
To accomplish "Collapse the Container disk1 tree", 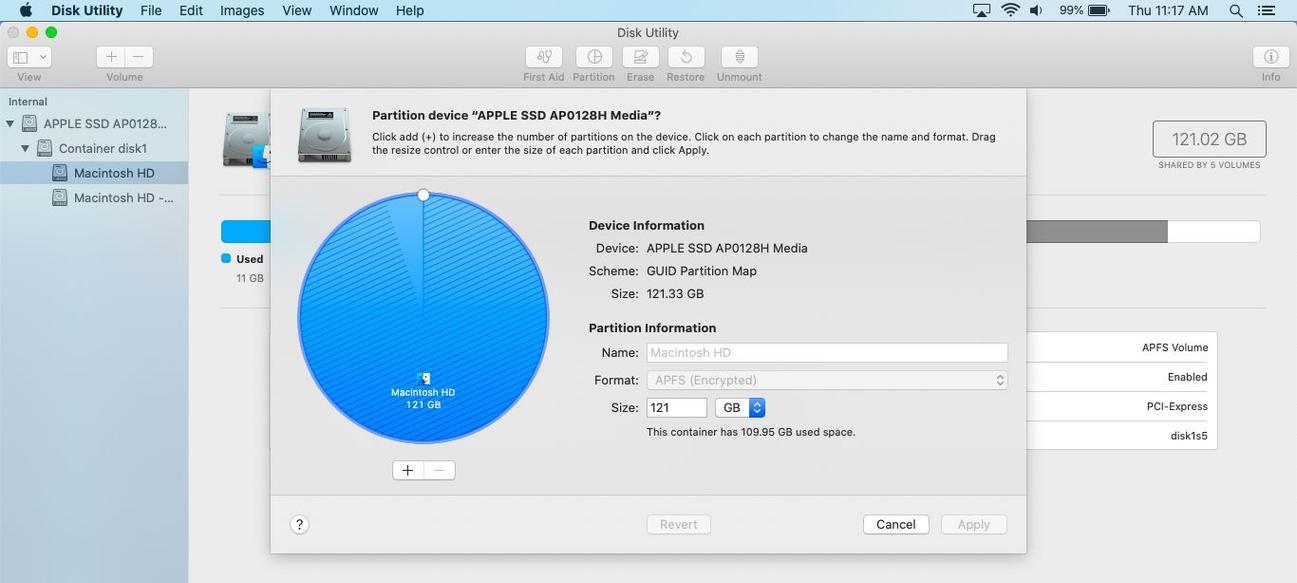I will tap(25, 148).
